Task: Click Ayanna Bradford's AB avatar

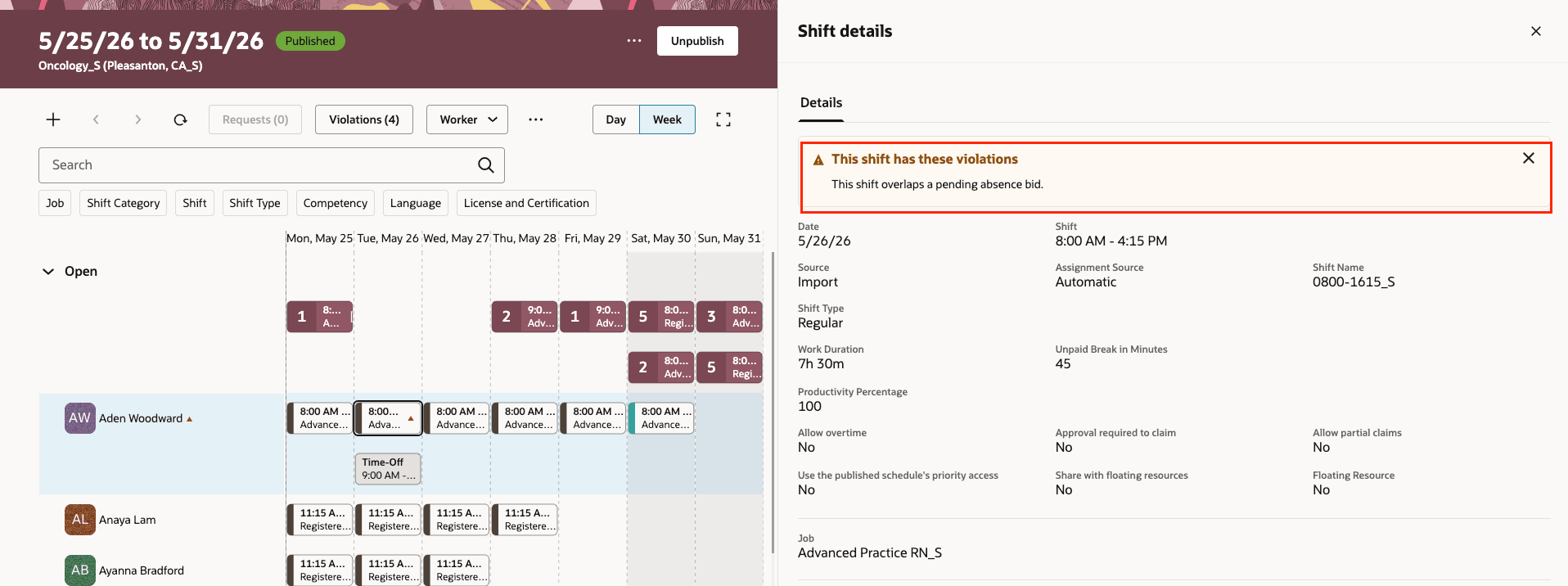Action: pos(80,570)
